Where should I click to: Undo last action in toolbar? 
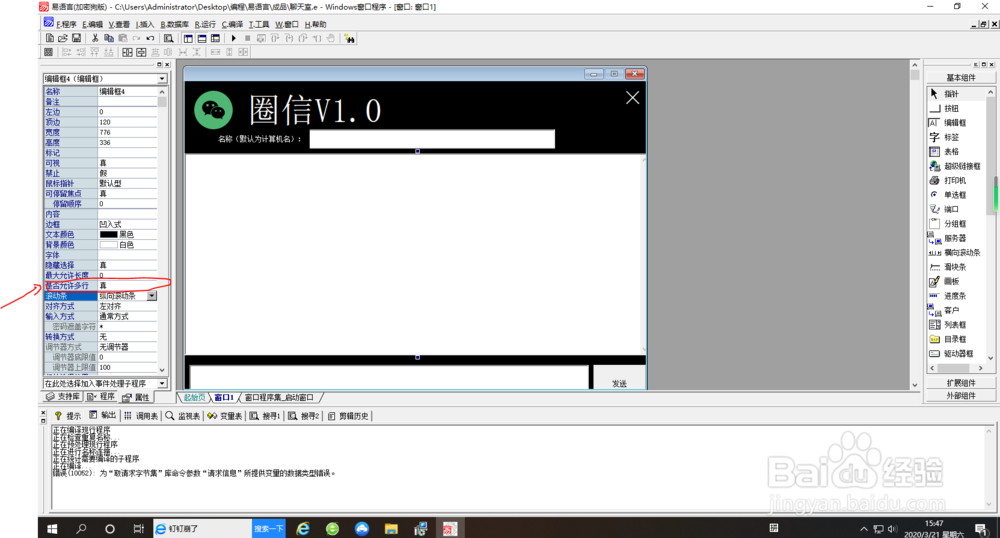pyautogui.click(x=150, y=38)
